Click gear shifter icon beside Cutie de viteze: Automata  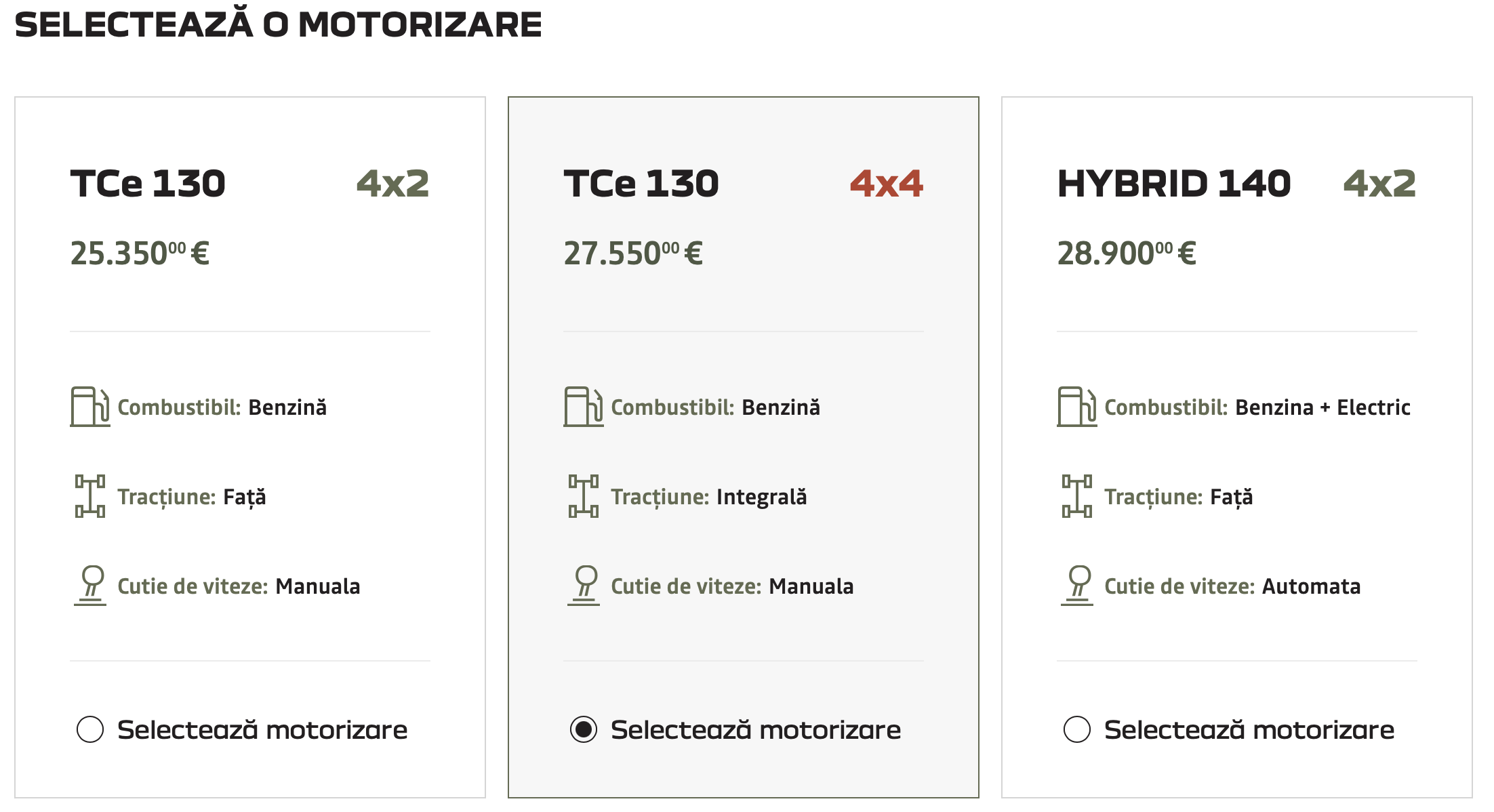1078,586
